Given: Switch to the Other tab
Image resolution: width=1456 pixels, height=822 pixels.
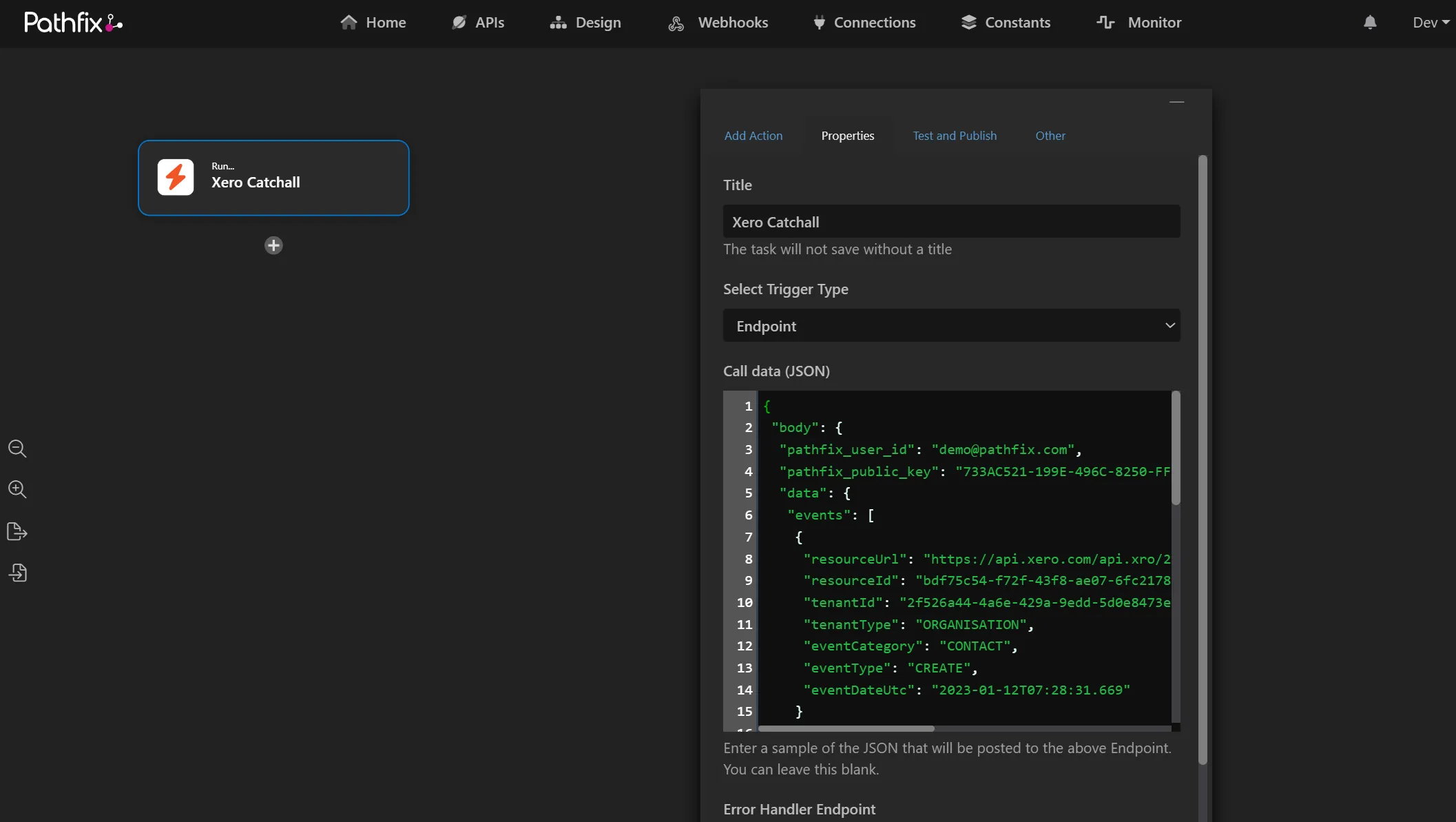Looking at the screenshot, I should [1050, 136].
